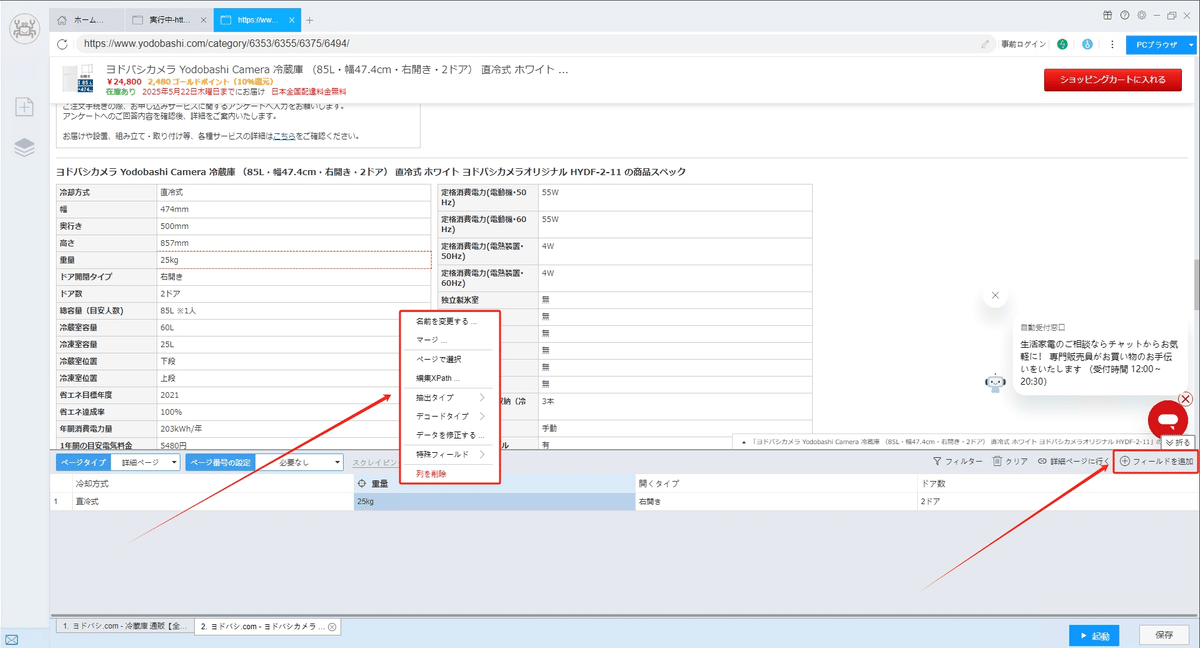Click the blue 起動 button

coord(1093,635)
